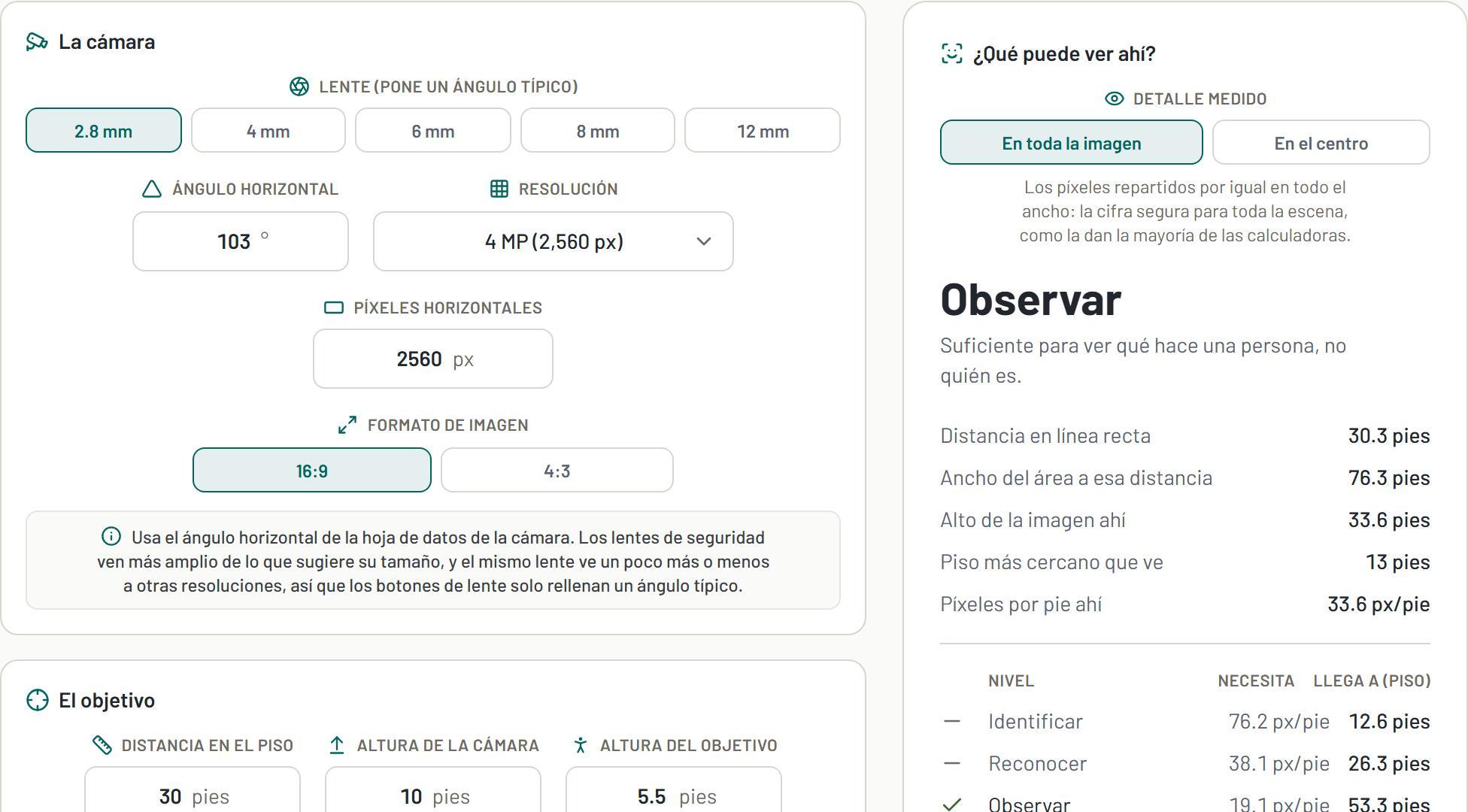
Task: Switch to En toda la imagen tab
Action: tap(1072, 142)
